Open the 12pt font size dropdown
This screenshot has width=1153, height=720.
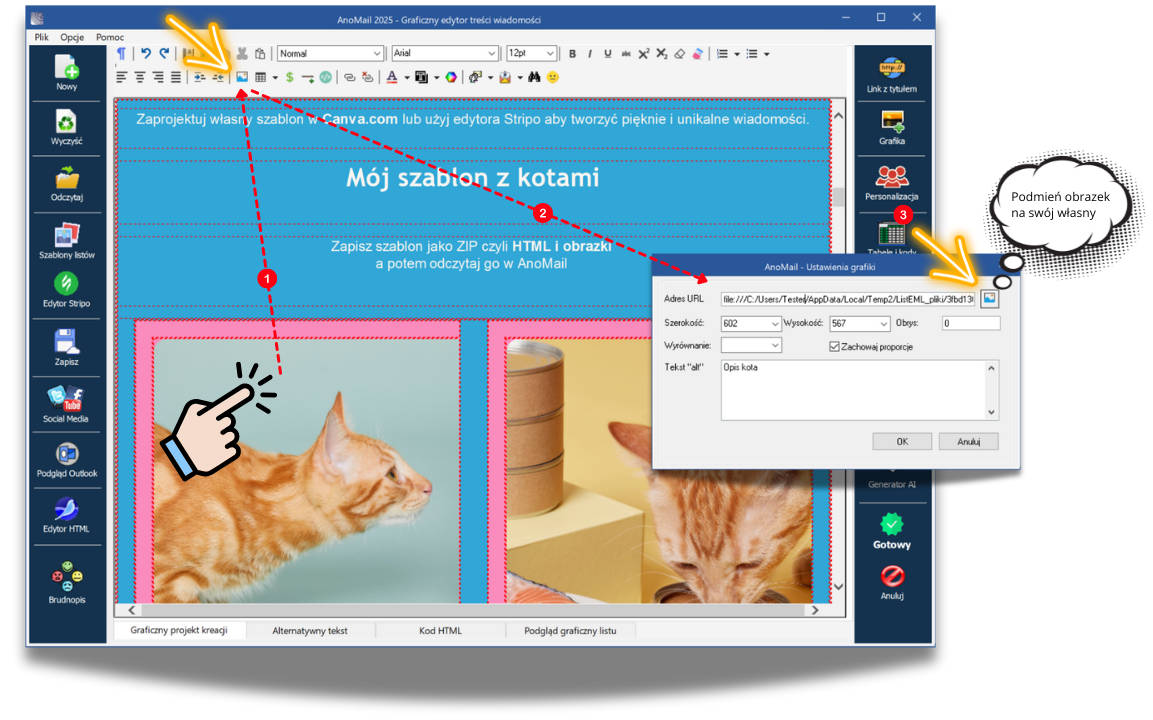coord(531,53)
